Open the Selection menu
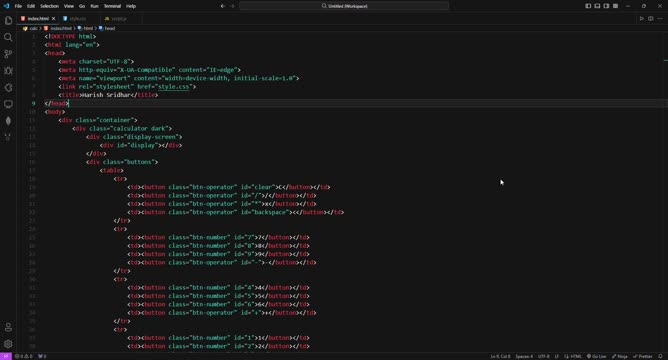The height and width of the screenshot is (360, 668). click(x=49, y=6)
